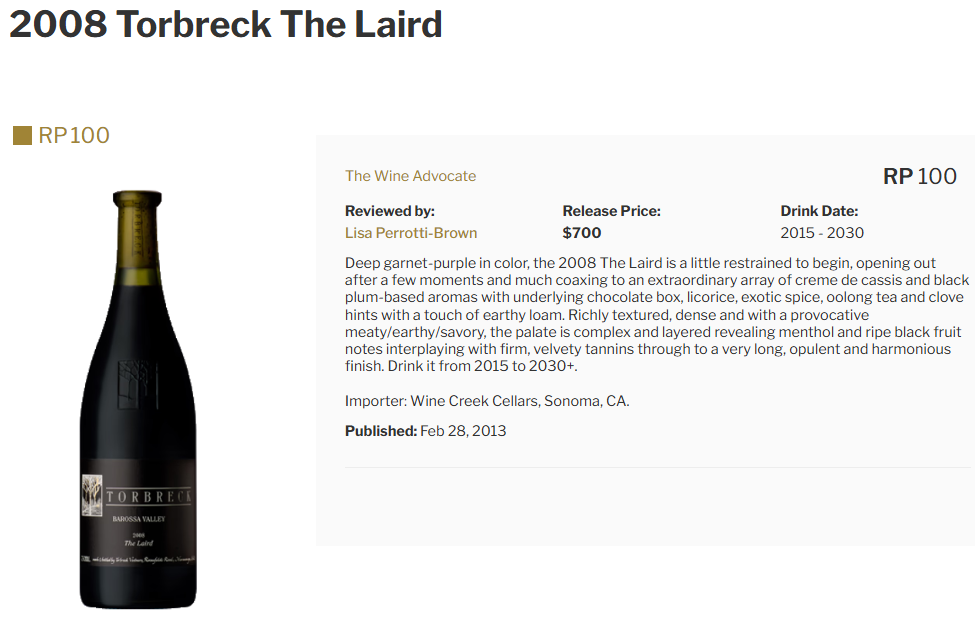The width and height of the screenshot is (975, 621).
Task: Click the 2015 - 2030 drink date
Action: click(x=822, y=233)
